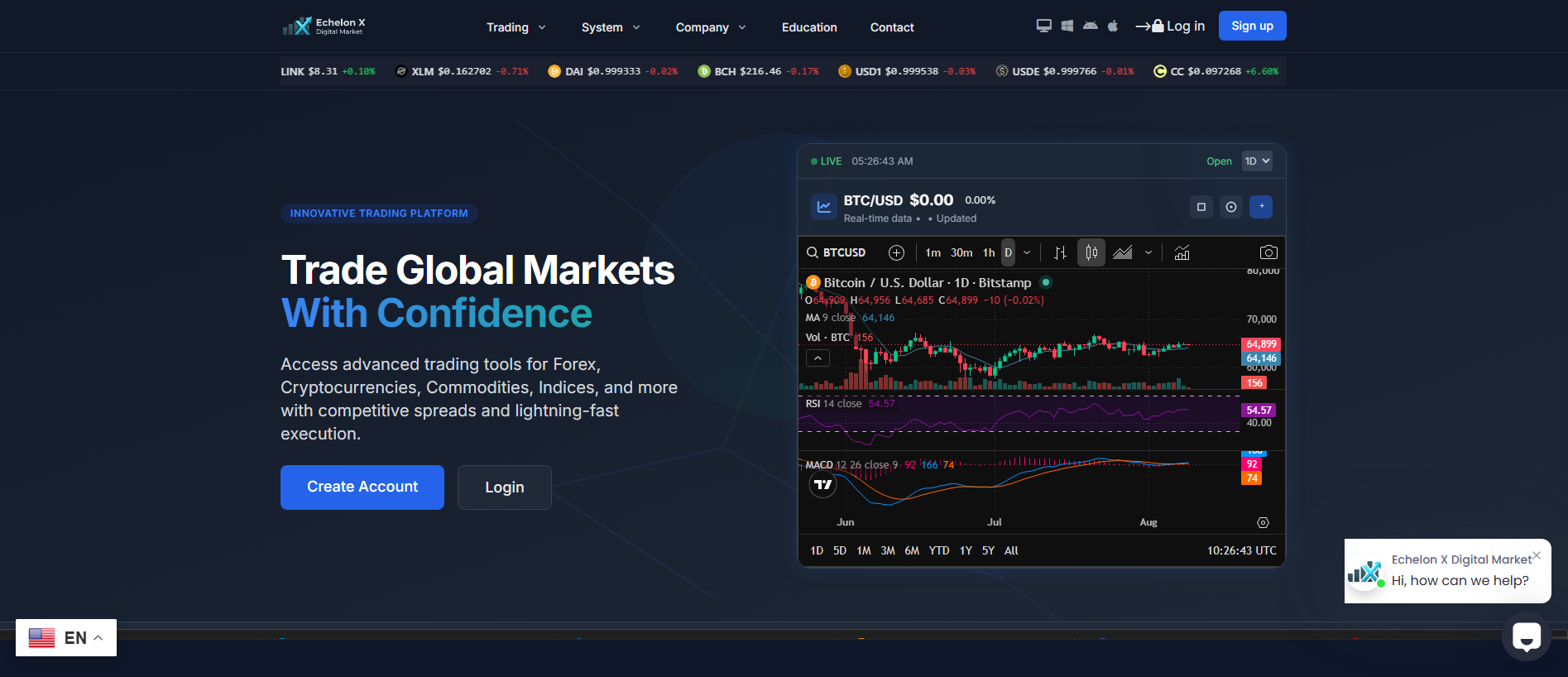Click the blue plus button
This screenshot has height=677, width=1568.
[x=1261, y=207]
